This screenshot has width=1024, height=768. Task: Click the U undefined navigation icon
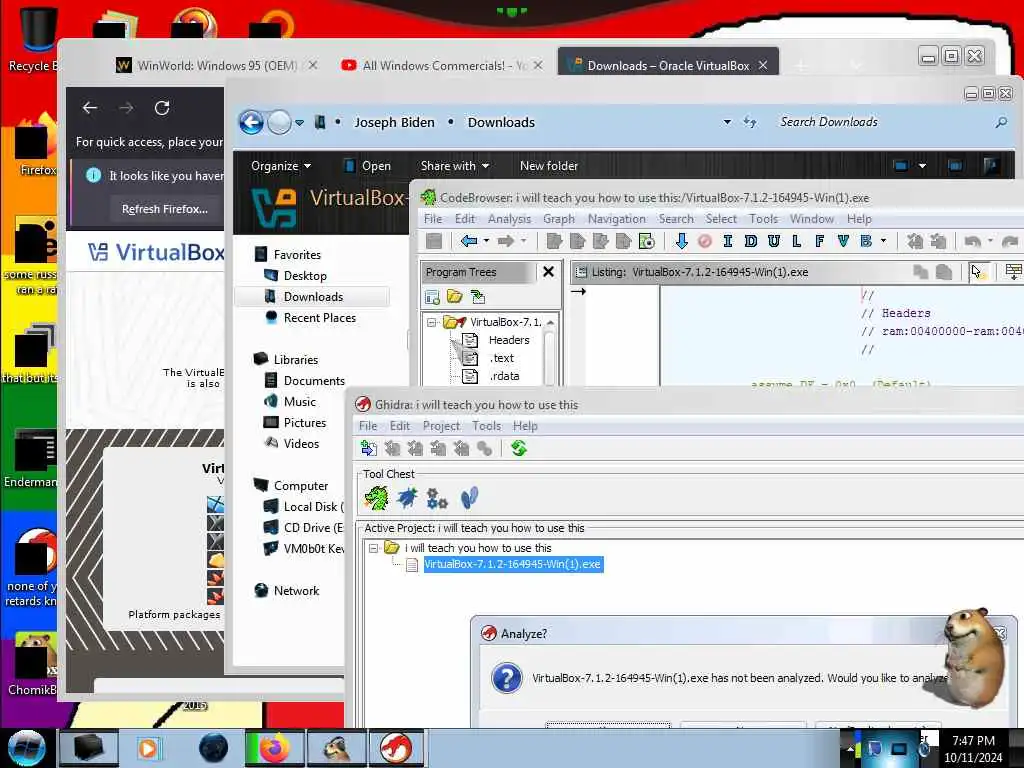[x=774, y=241]
